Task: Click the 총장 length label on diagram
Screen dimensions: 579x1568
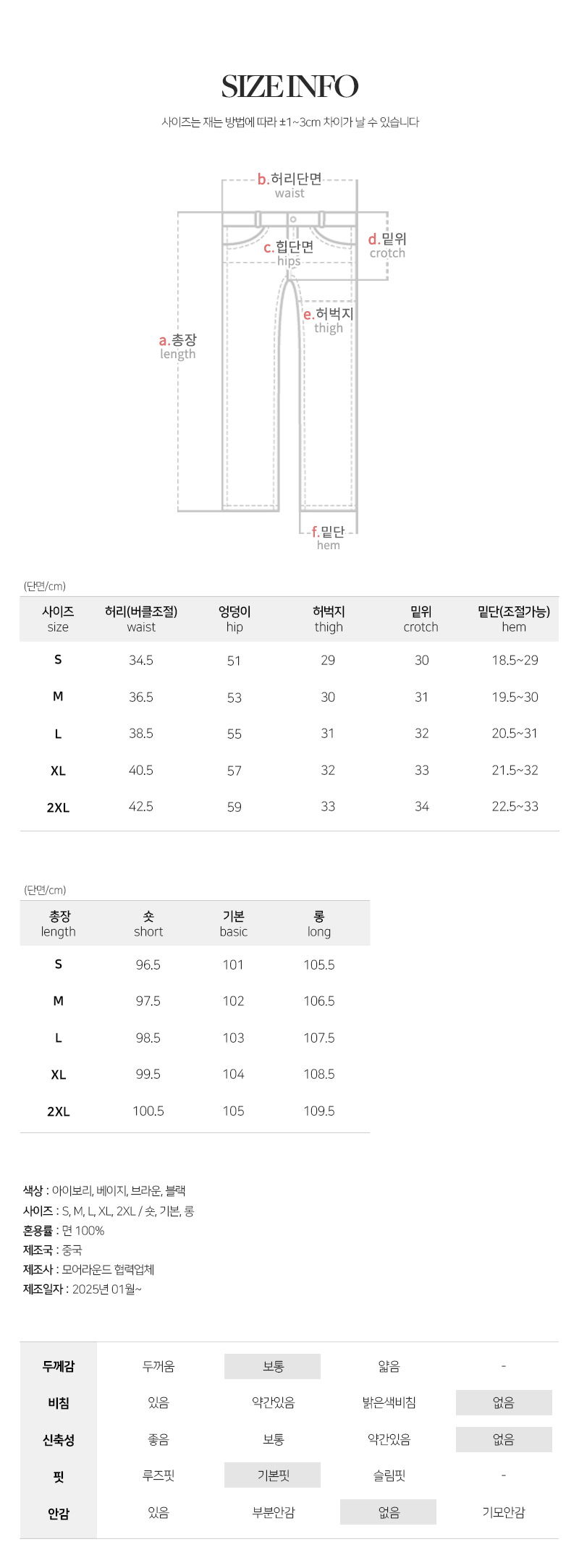Action: click(x=178, y=346)
